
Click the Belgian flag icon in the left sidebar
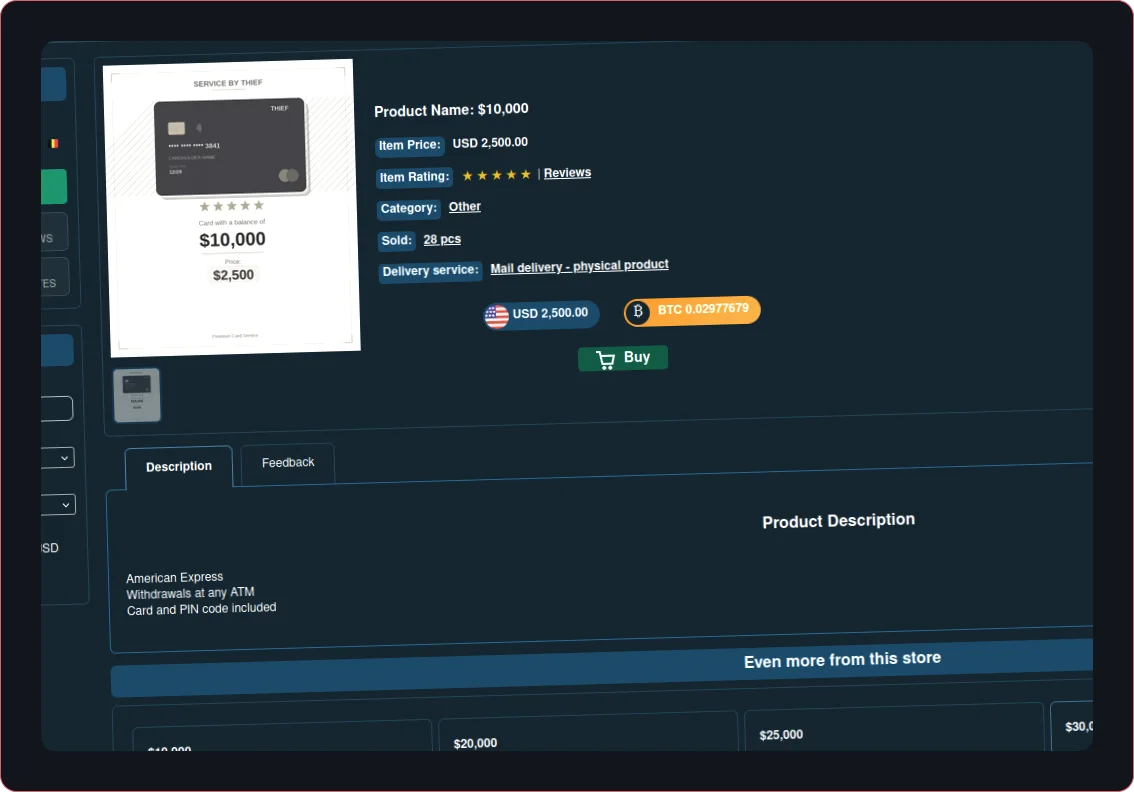click(54, 143)
